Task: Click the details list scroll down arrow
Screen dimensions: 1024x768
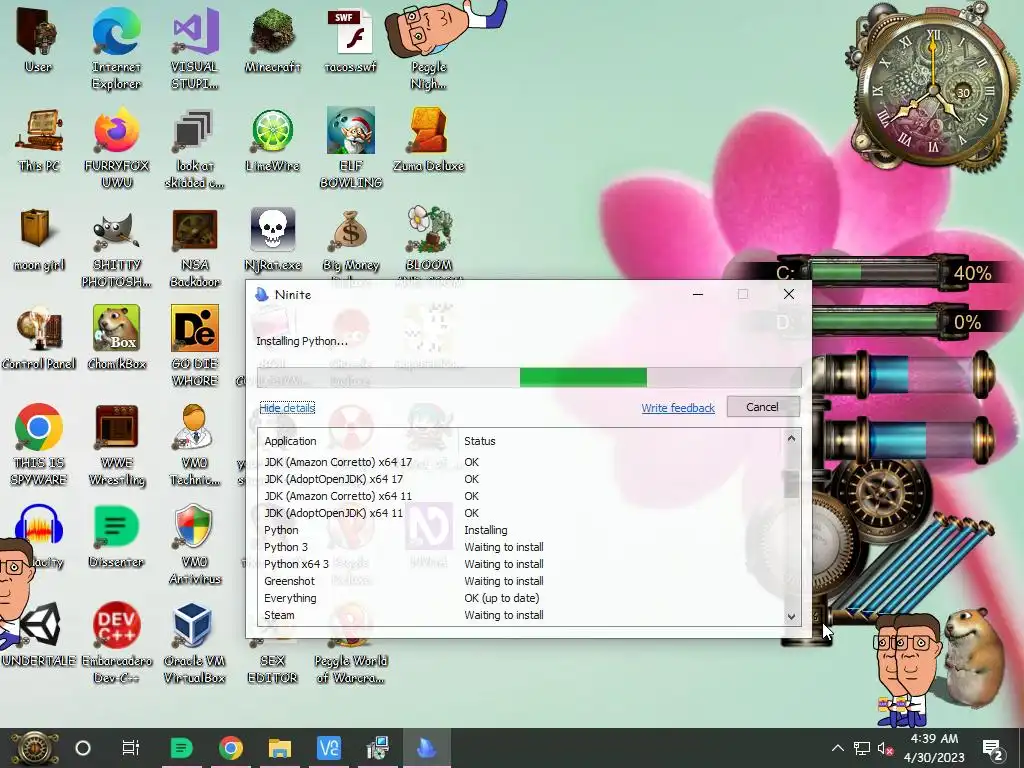Action: pos(792,616)
